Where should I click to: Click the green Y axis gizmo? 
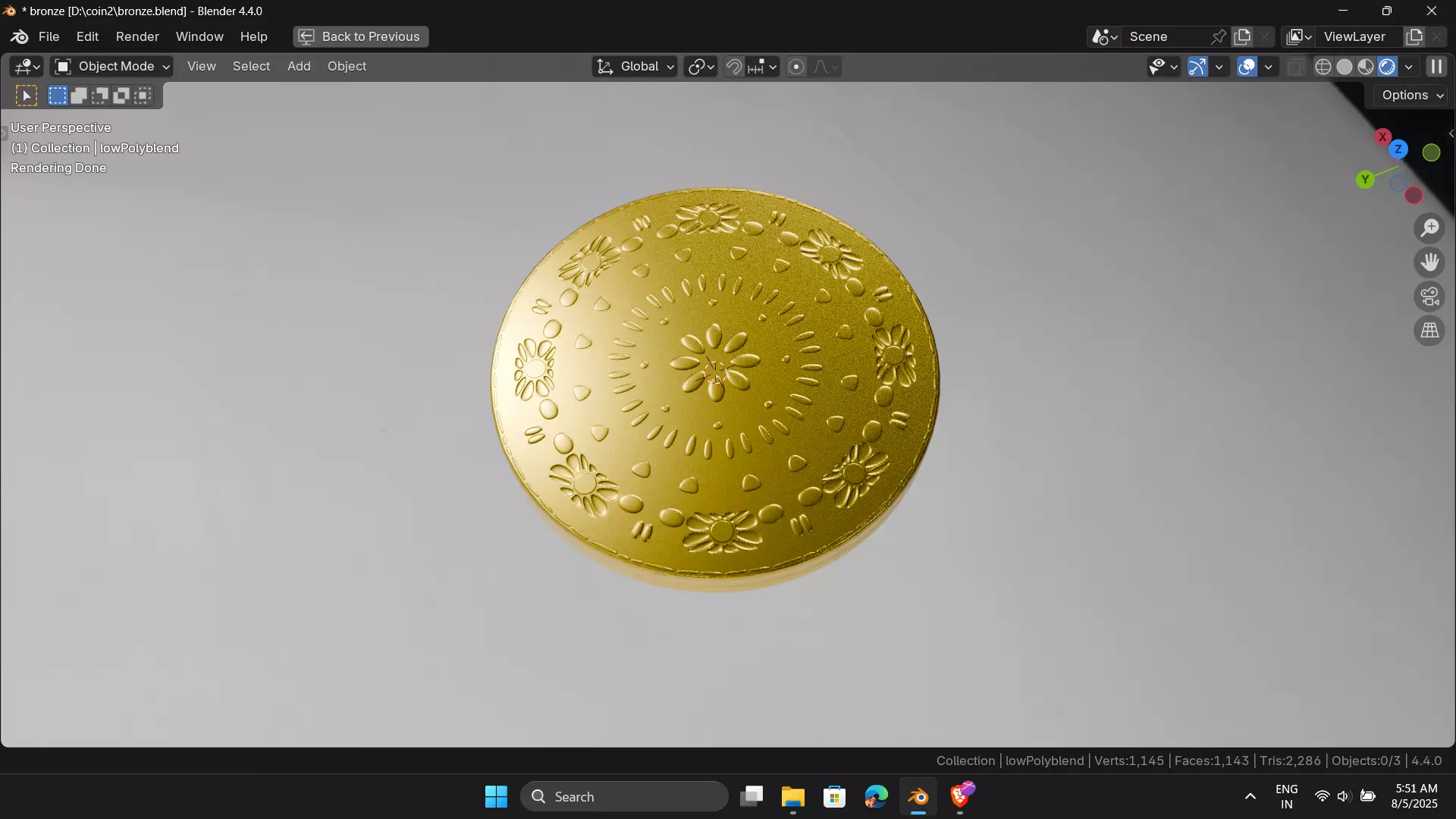pos(1365,180)
